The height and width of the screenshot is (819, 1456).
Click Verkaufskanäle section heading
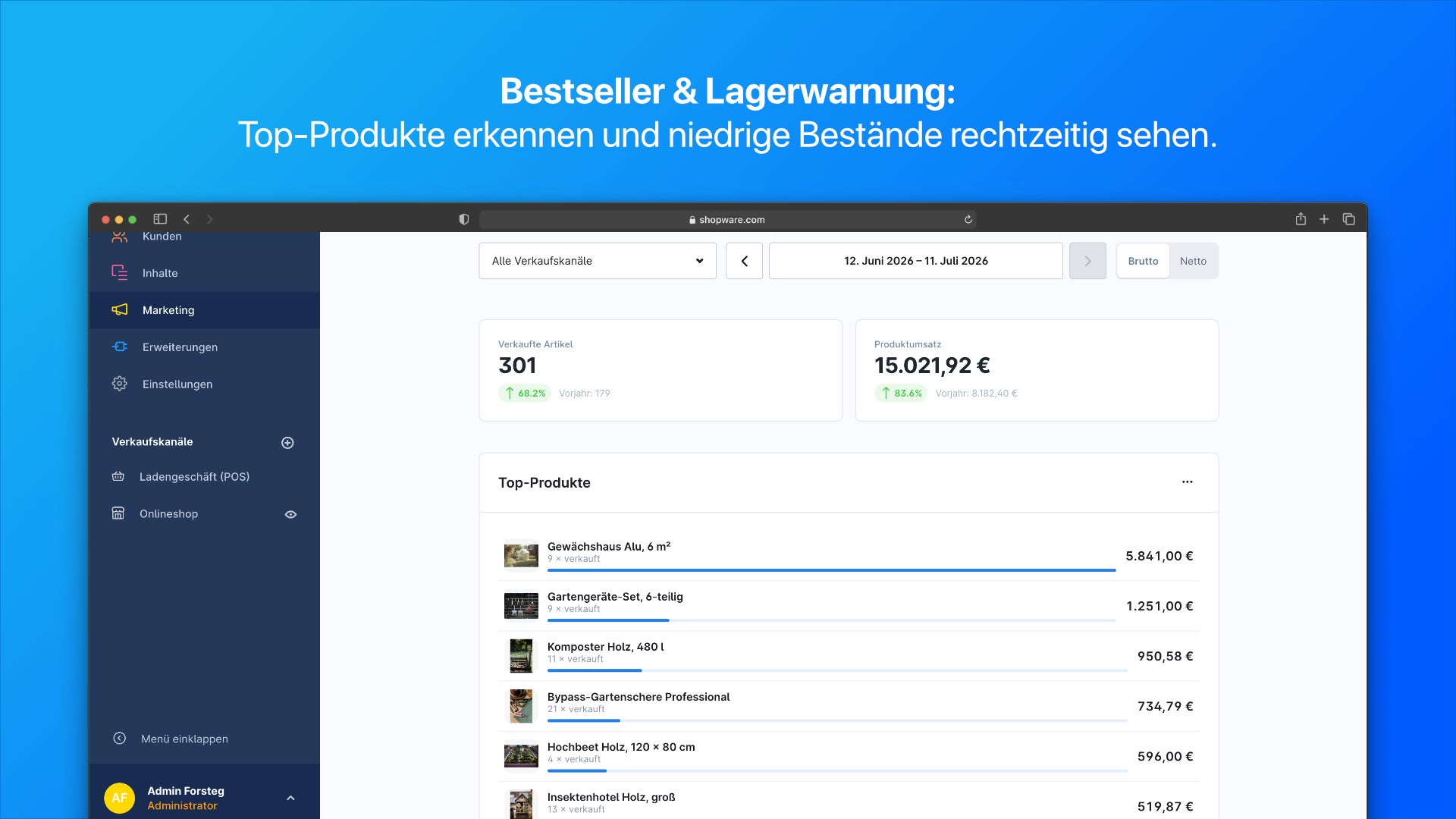point(152,441)
